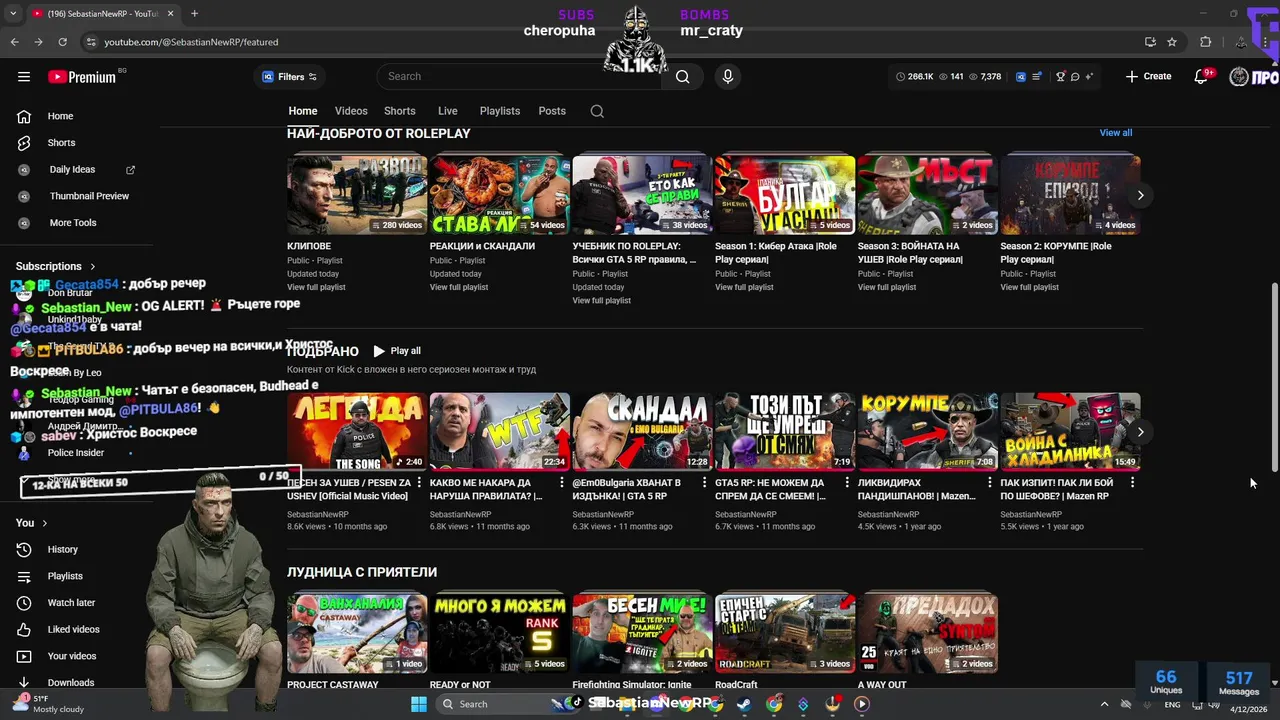1280x720 pixels.
Task: Go to Shorts in the sidebar
Action: click(x=61, y=143)
